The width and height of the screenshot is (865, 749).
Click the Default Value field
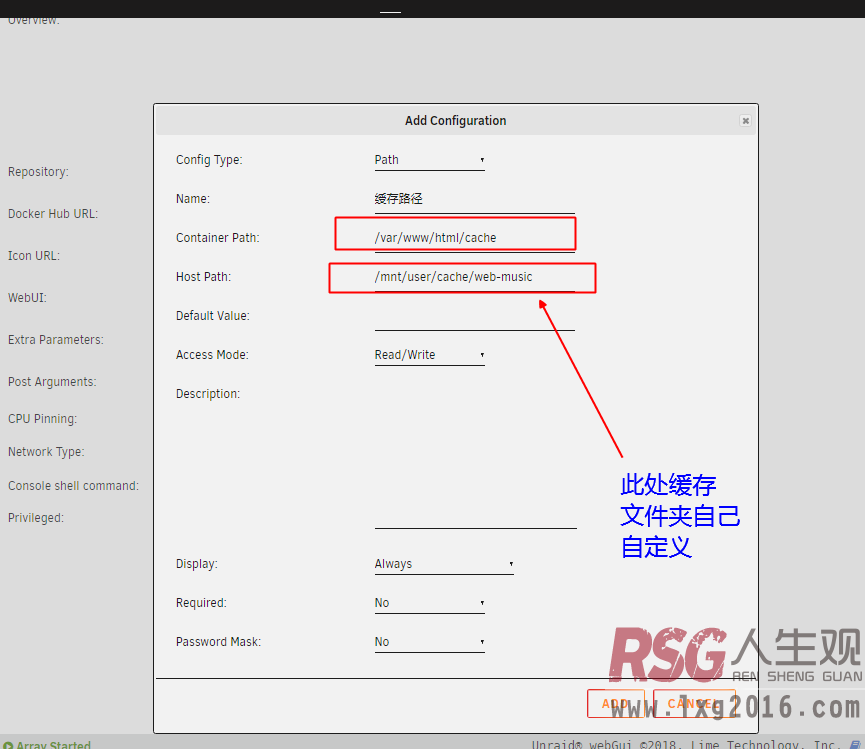click(x=474, y=317)
